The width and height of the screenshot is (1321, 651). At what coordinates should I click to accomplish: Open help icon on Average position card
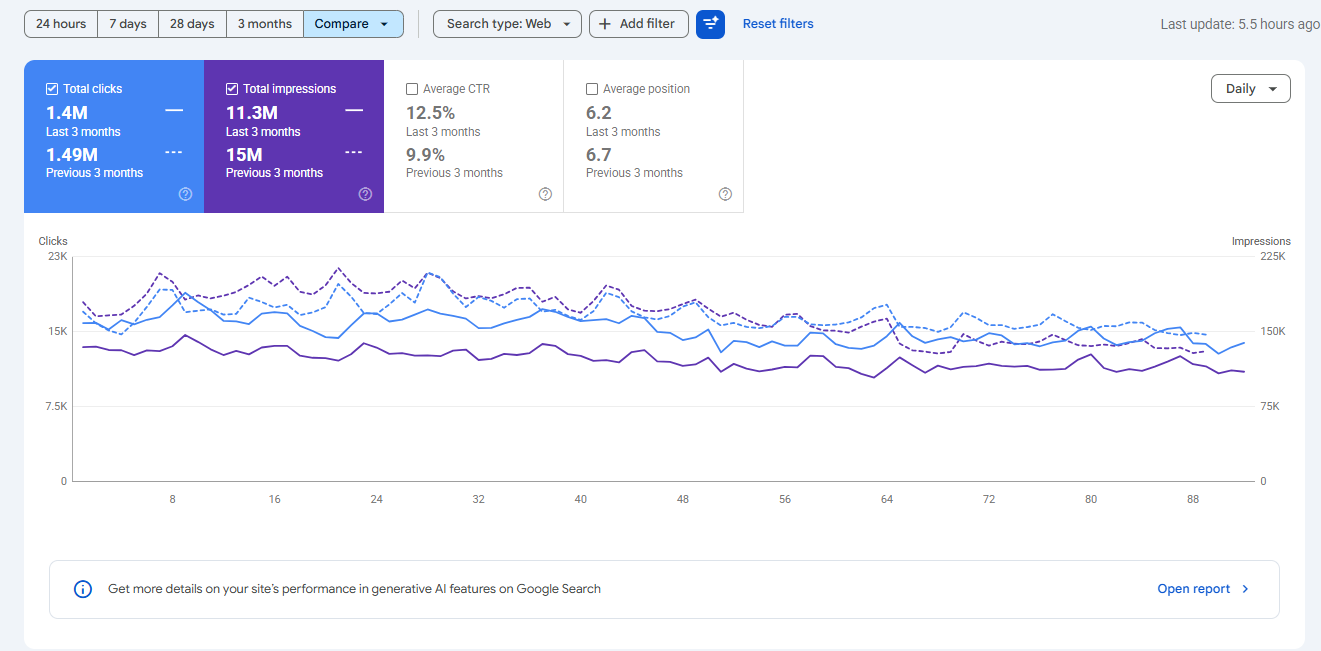pos(725,194)
